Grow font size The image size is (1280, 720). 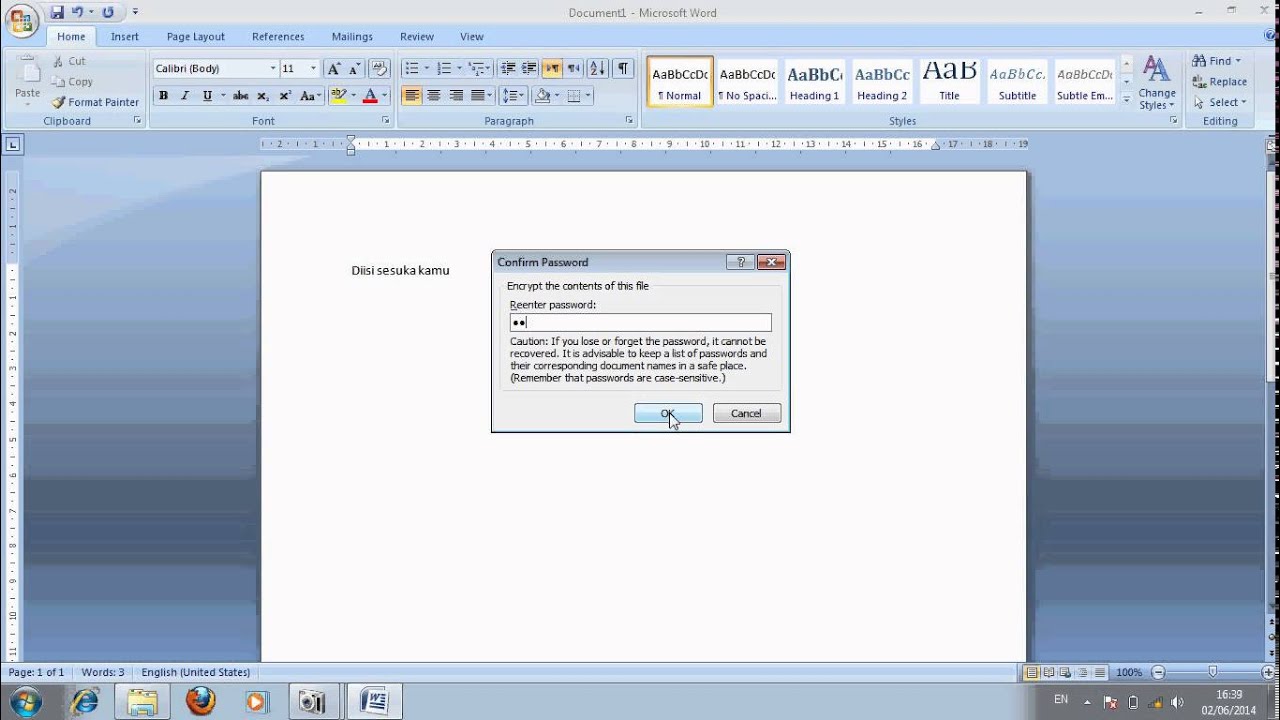[334, 68]
